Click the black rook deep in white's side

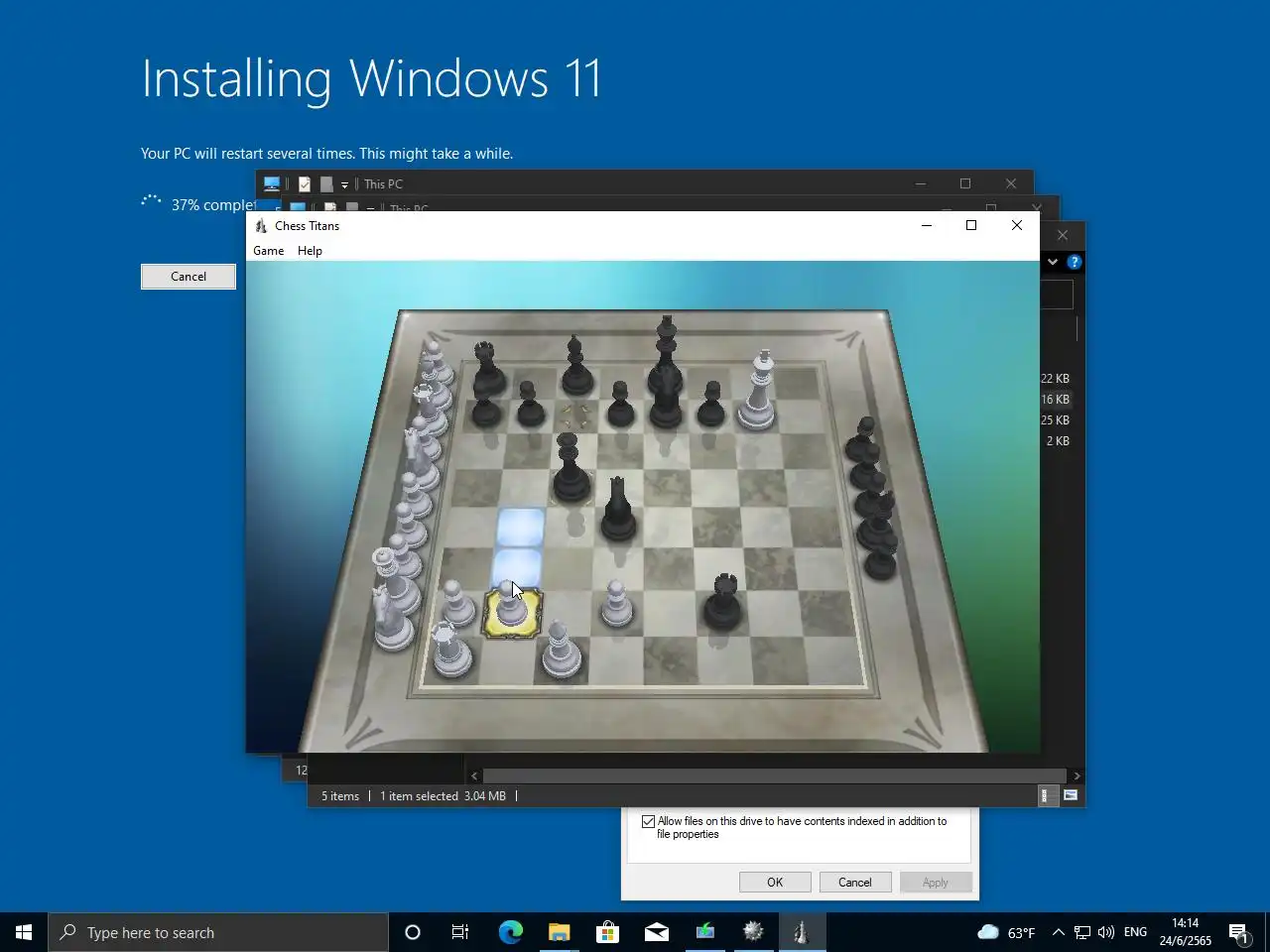(722, 601)
